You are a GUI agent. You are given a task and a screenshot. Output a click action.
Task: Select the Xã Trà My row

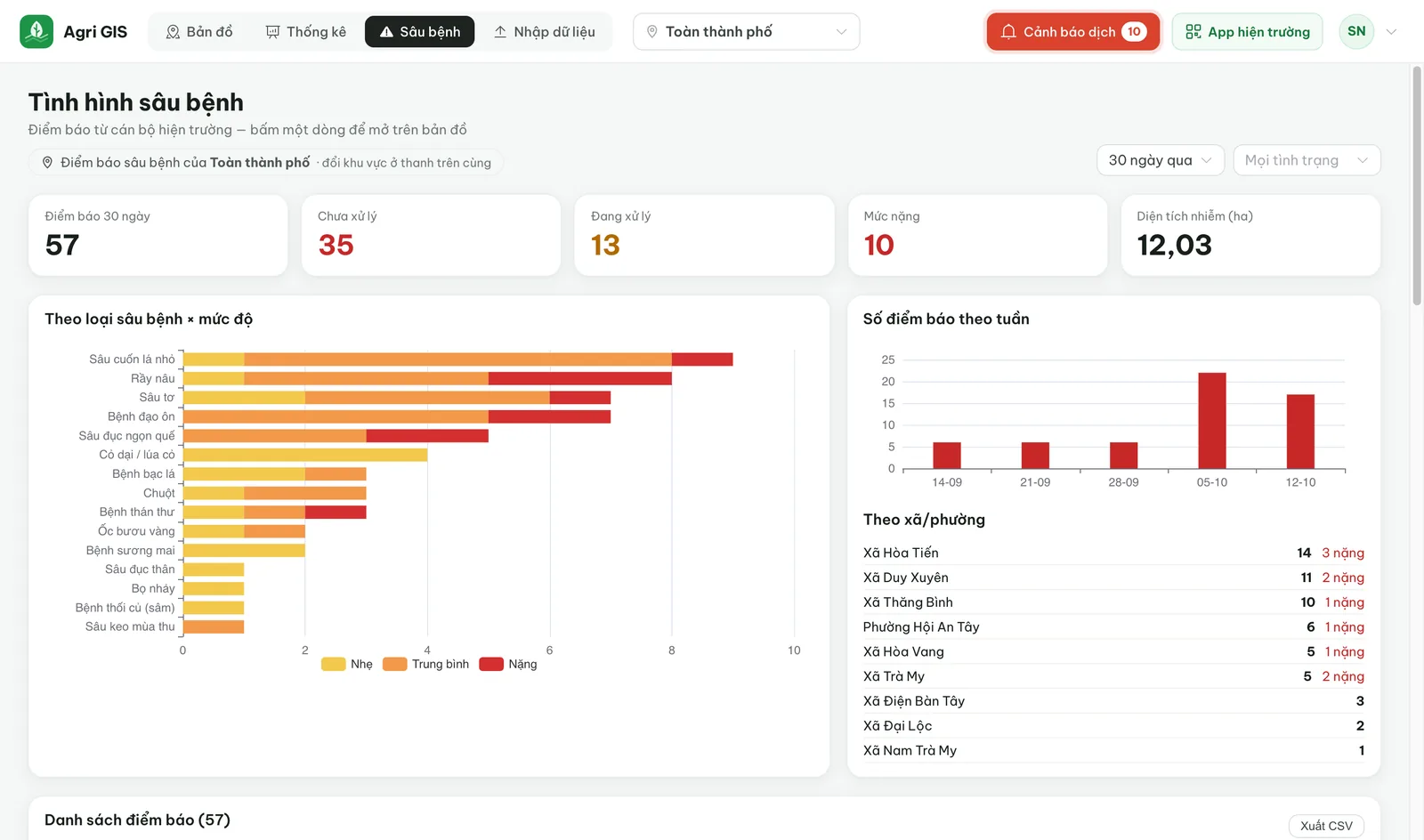coord(1113,676)
